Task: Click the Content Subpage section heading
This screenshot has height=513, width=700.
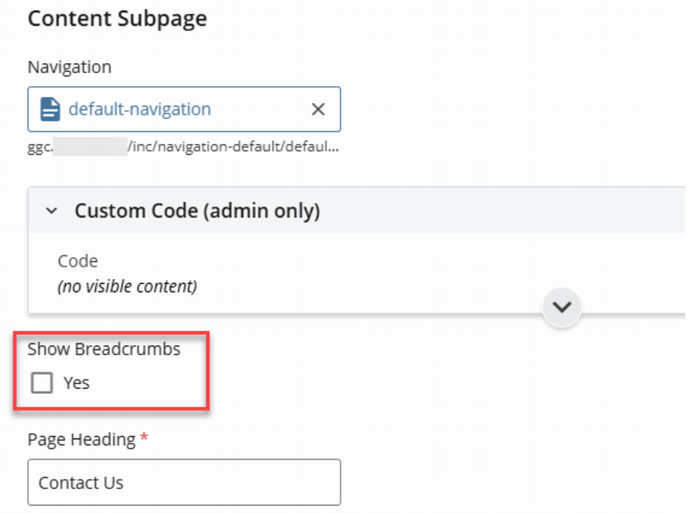Action: 117,19
